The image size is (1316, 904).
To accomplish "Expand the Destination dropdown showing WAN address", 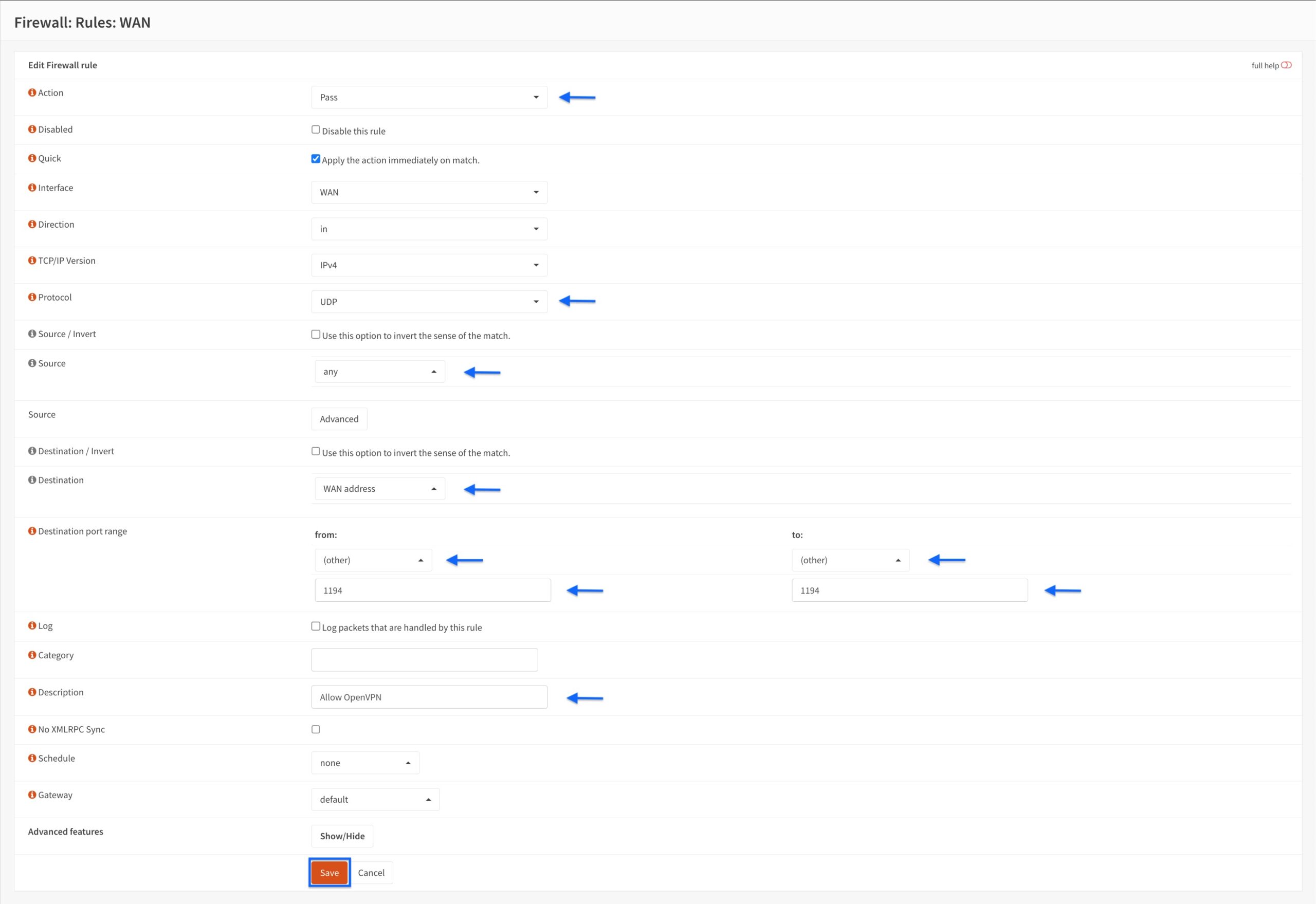I will (379, 488).
